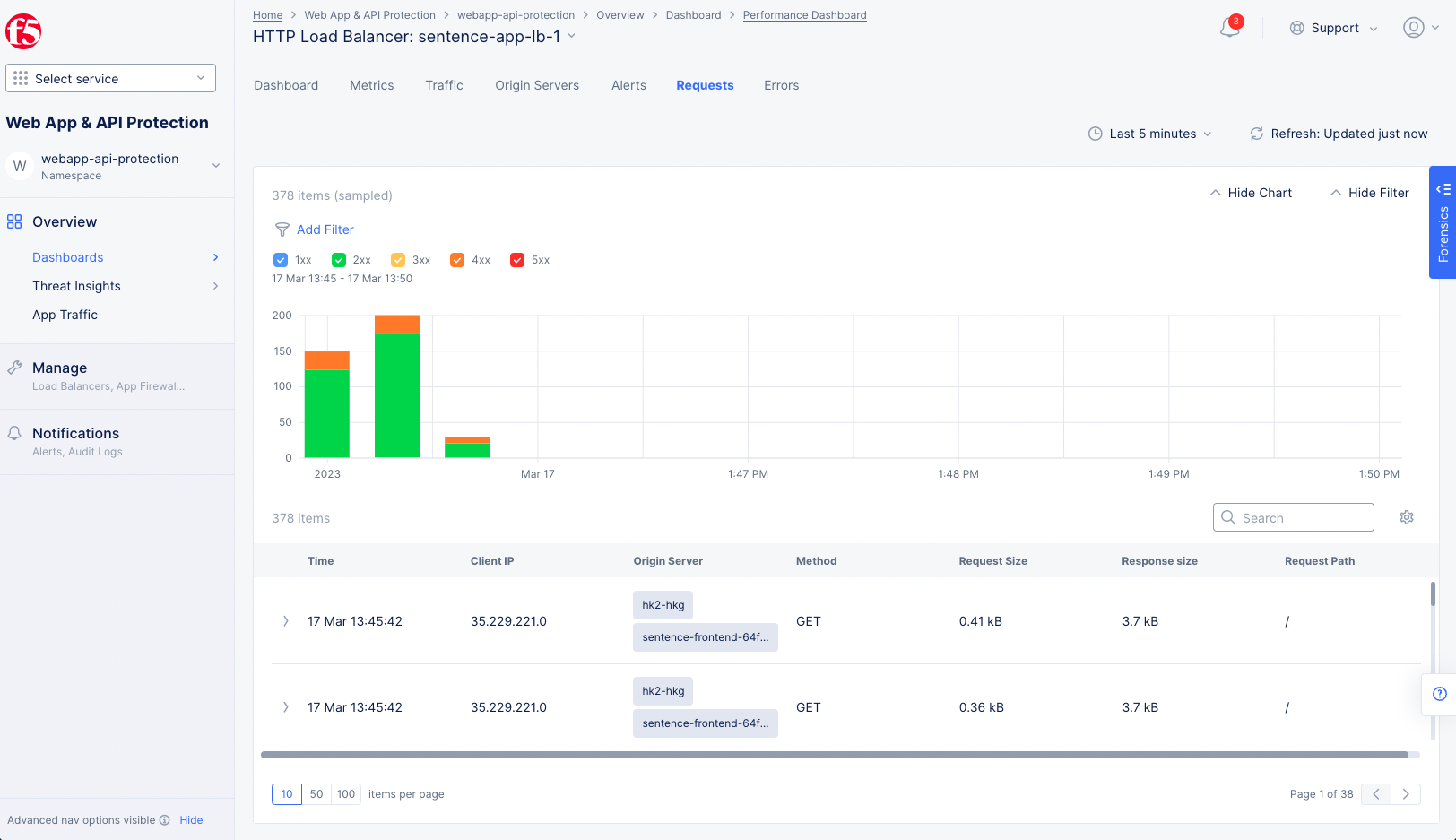
Task: Click the Notifications bell icon in sidebar
Action: click(x=14, y=432)
